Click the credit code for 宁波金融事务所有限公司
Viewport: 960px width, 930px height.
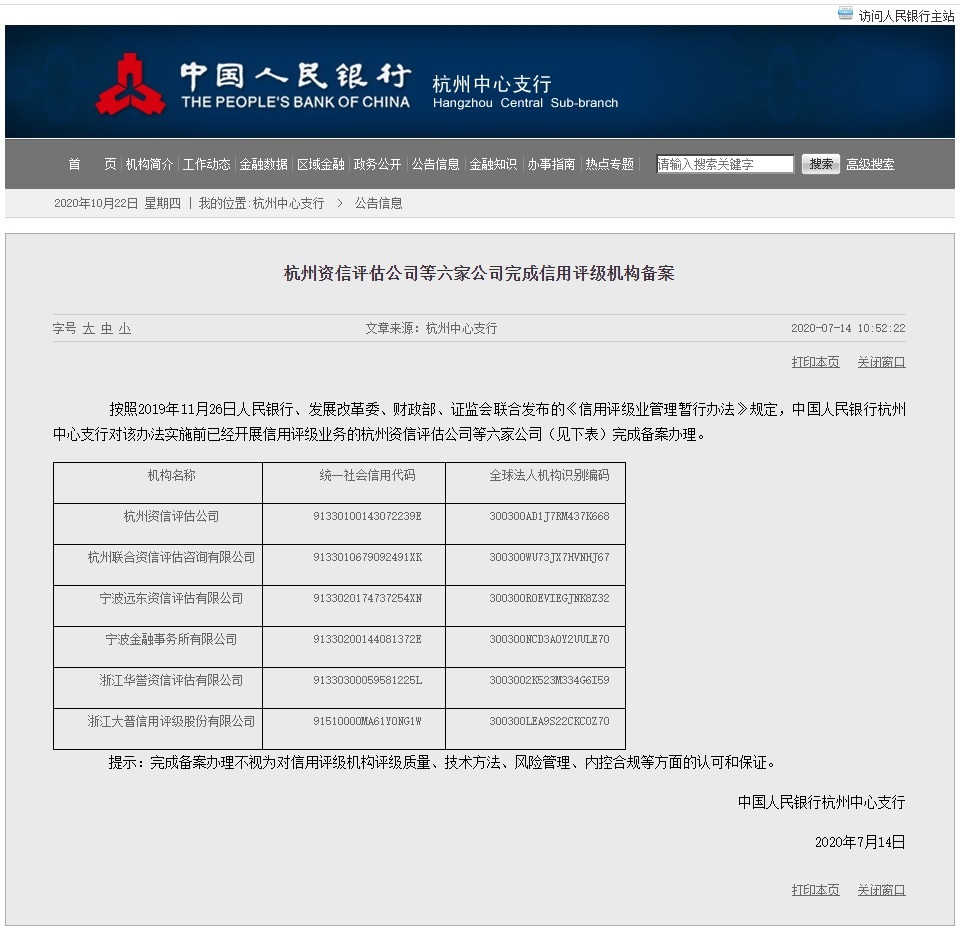367,639
